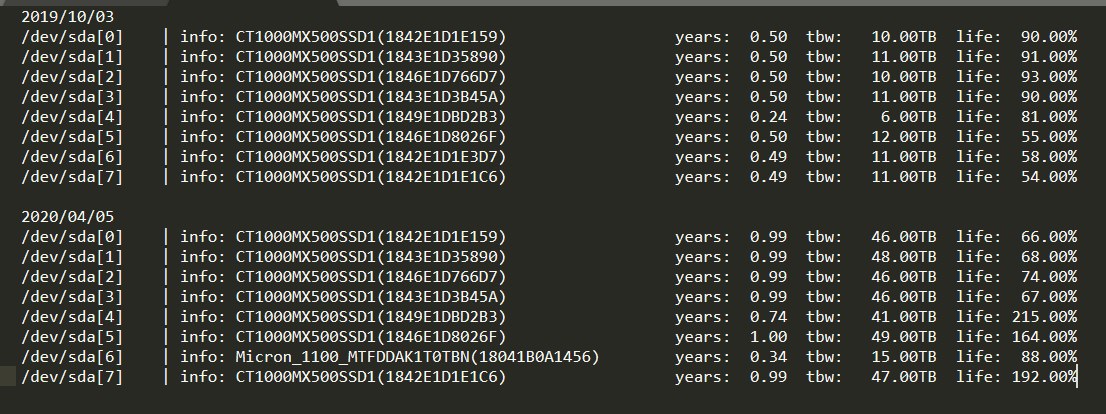Click the 15.00TB tbw value
The height and width of the screenshot is (414, 1106).
(x=901, y=356)
